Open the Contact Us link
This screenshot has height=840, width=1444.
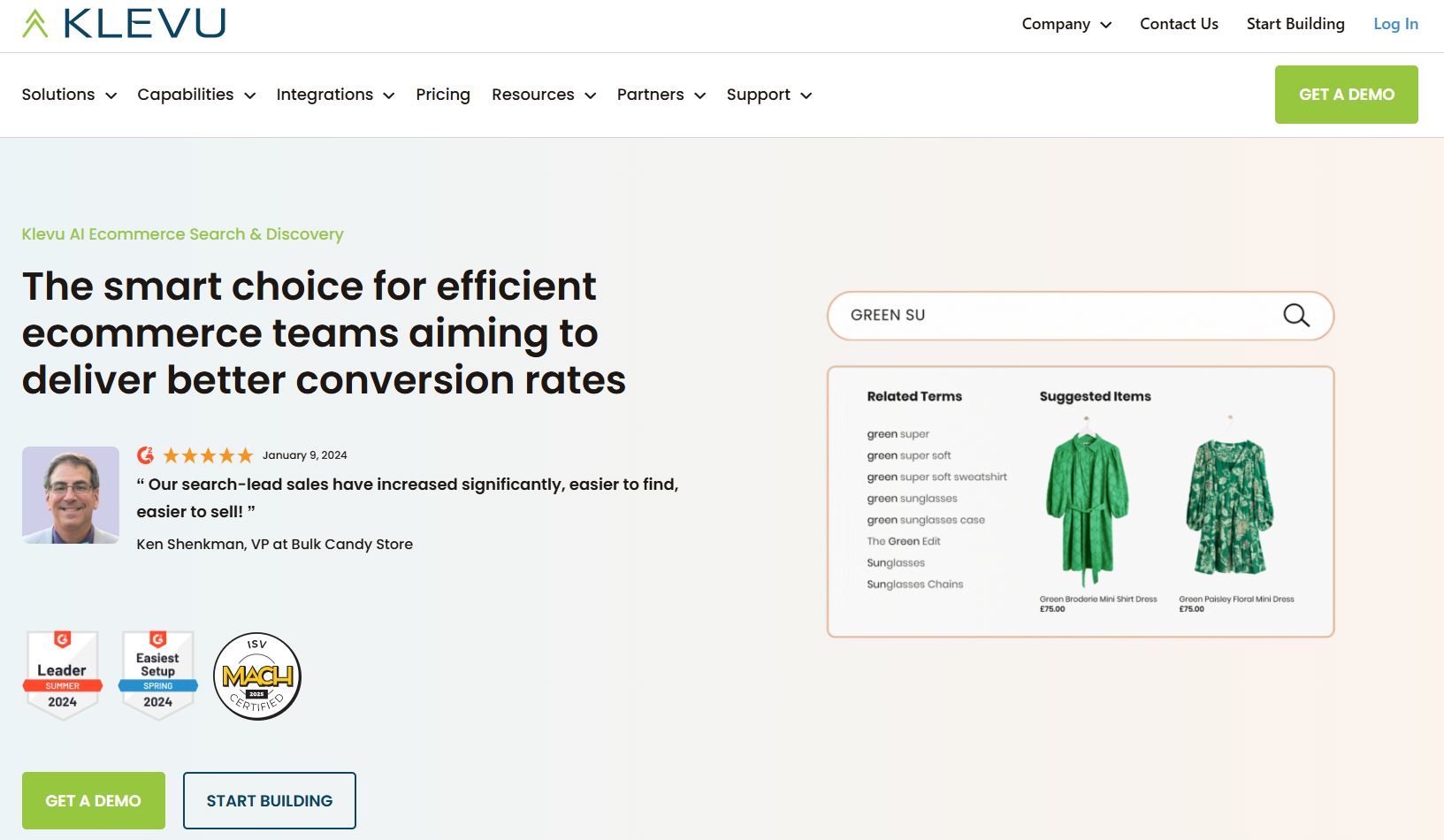click(x=1179, y=24)
